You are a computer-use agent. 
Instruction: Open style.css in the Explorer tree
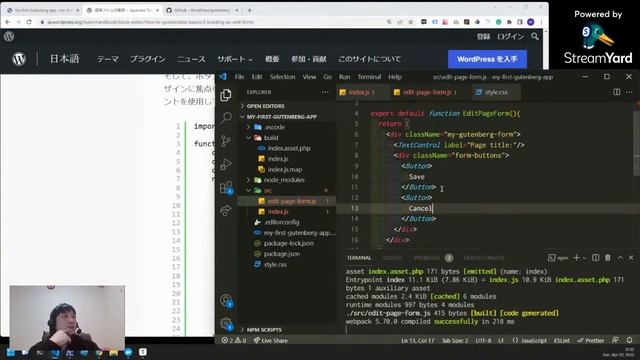click(275, 264)
